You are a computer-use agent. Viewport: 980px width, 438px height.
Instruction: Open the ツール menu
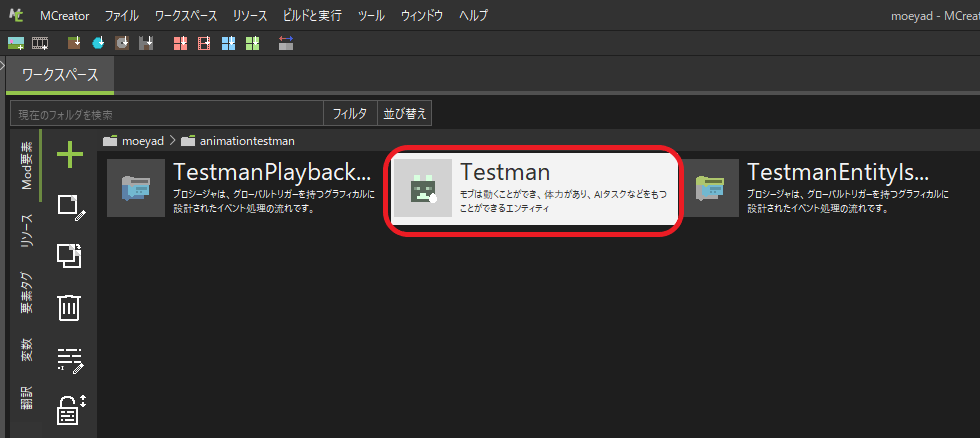(371, 16)
